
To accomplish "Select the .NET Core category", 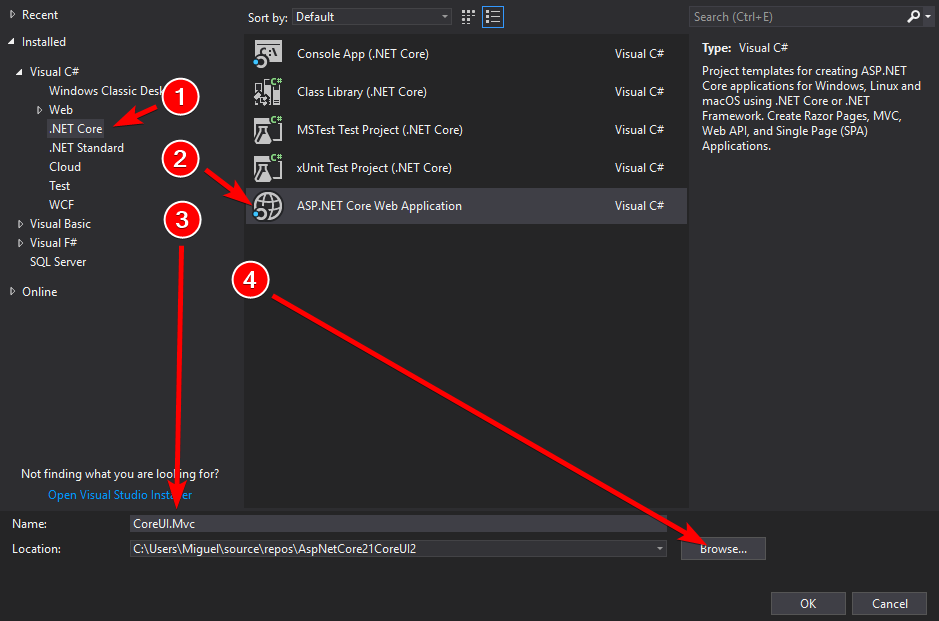I will [x=75, y=129].
